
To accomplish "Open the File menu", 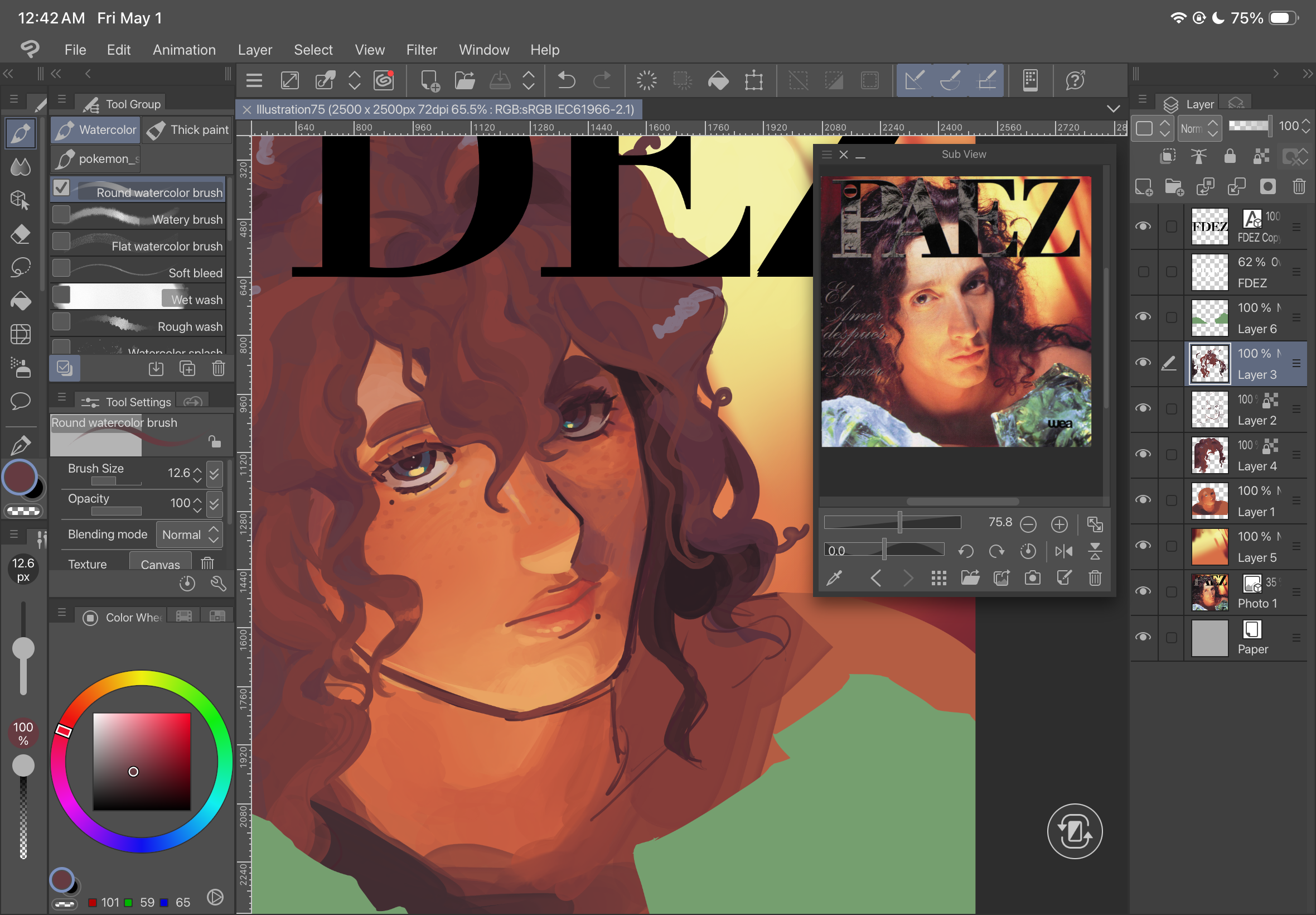I will (75, 50).
